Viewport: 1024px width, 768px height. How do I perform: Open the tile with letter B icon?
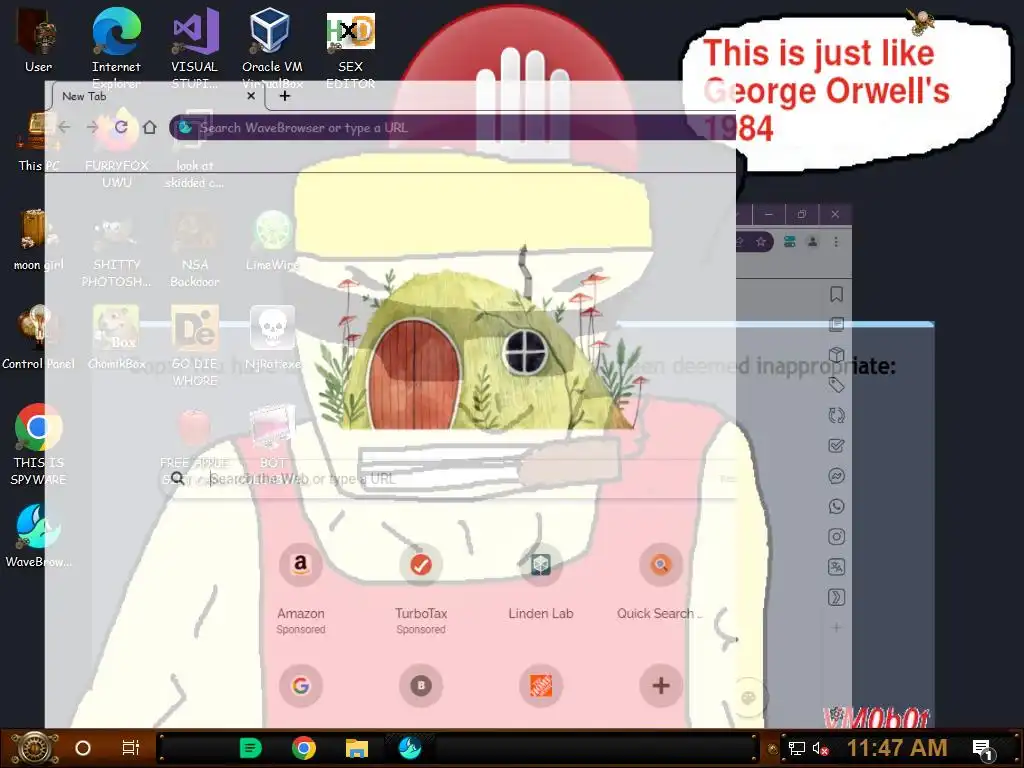pos(421,686)
